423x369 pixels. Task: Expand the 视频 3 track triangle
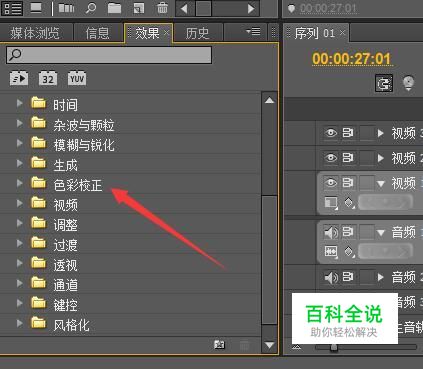(381, 133)
